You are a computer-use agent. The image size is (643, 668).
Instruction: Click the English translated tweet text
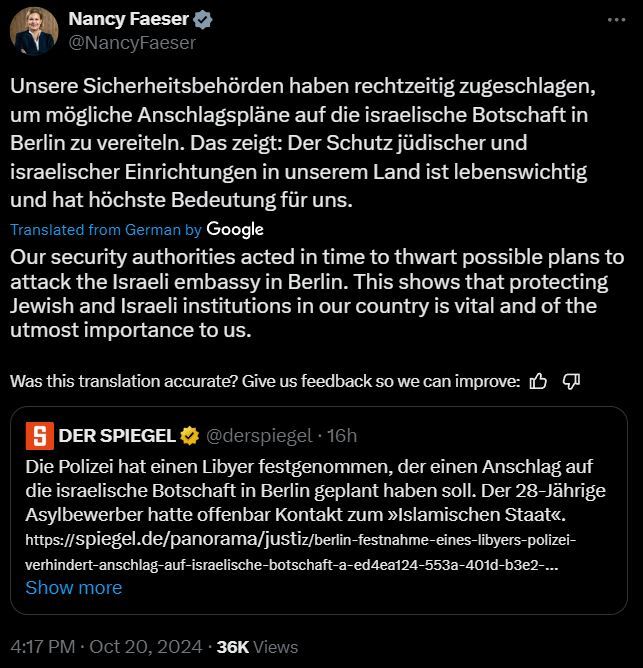click(317, 294)
